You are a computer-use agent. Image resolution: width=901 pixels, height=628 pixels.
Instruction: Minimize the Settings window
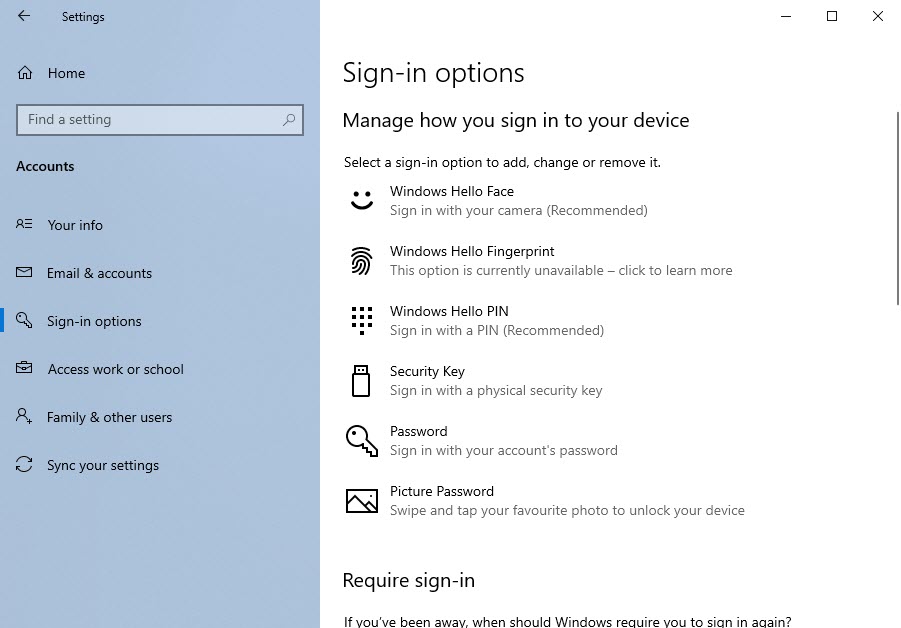click(x=786, y=16)
